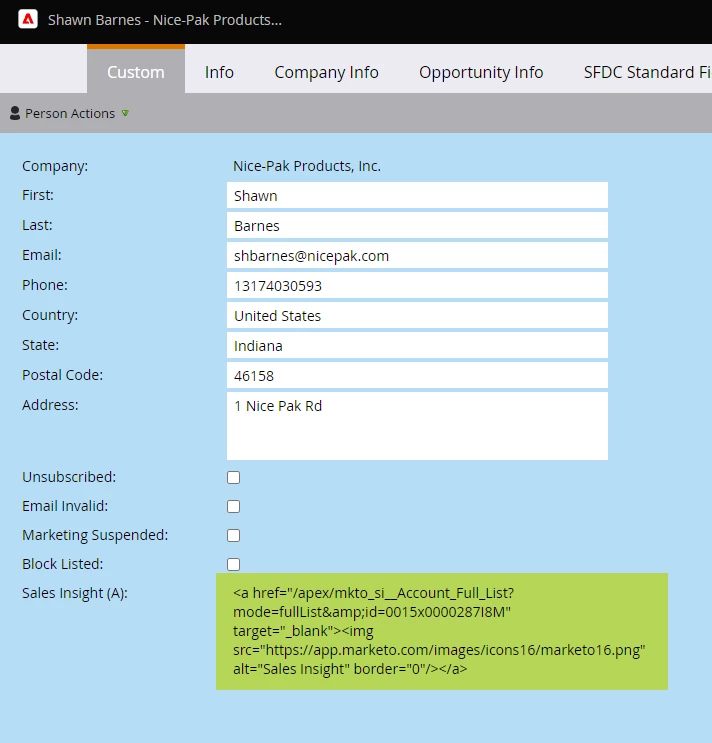Click the Sales Insight (A) HTML value box

tap(442, 631)
